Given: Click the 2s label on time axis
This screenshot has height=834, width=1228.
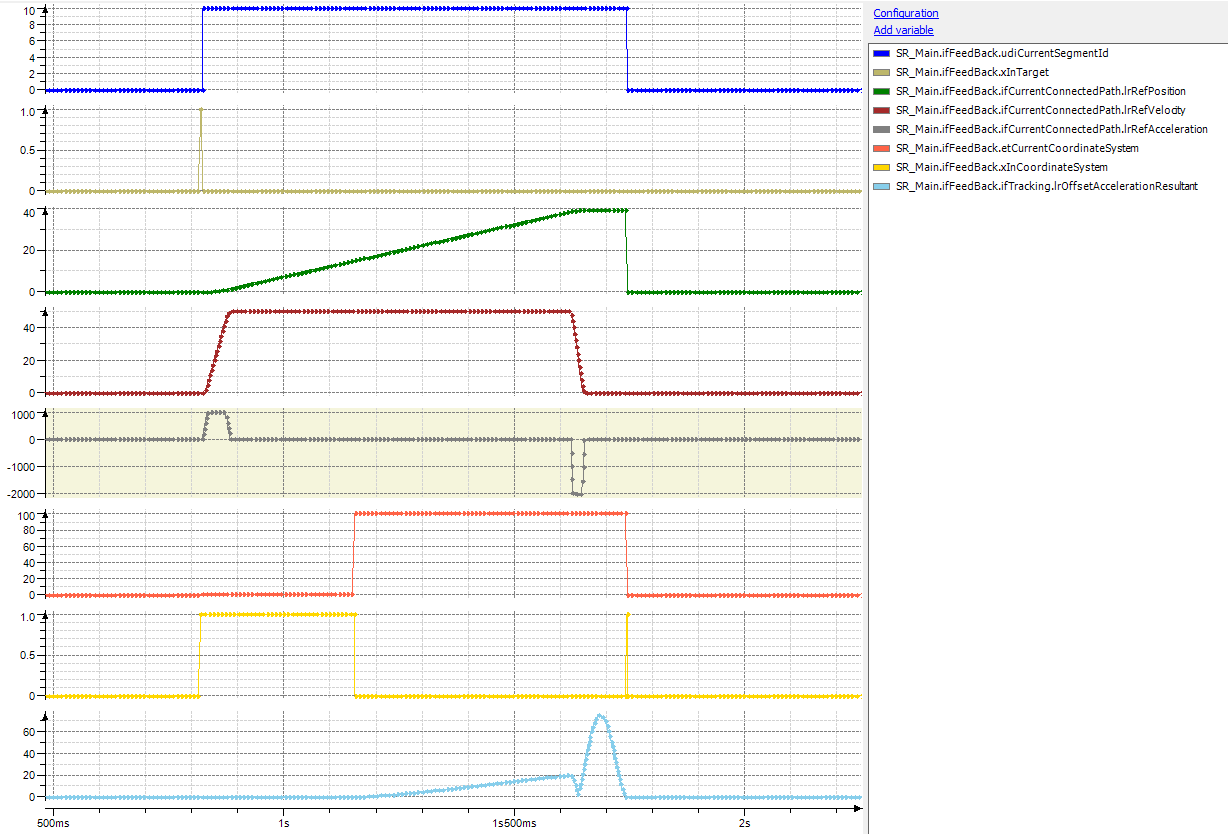Looking at the screenshot, I should click(744, 822).
